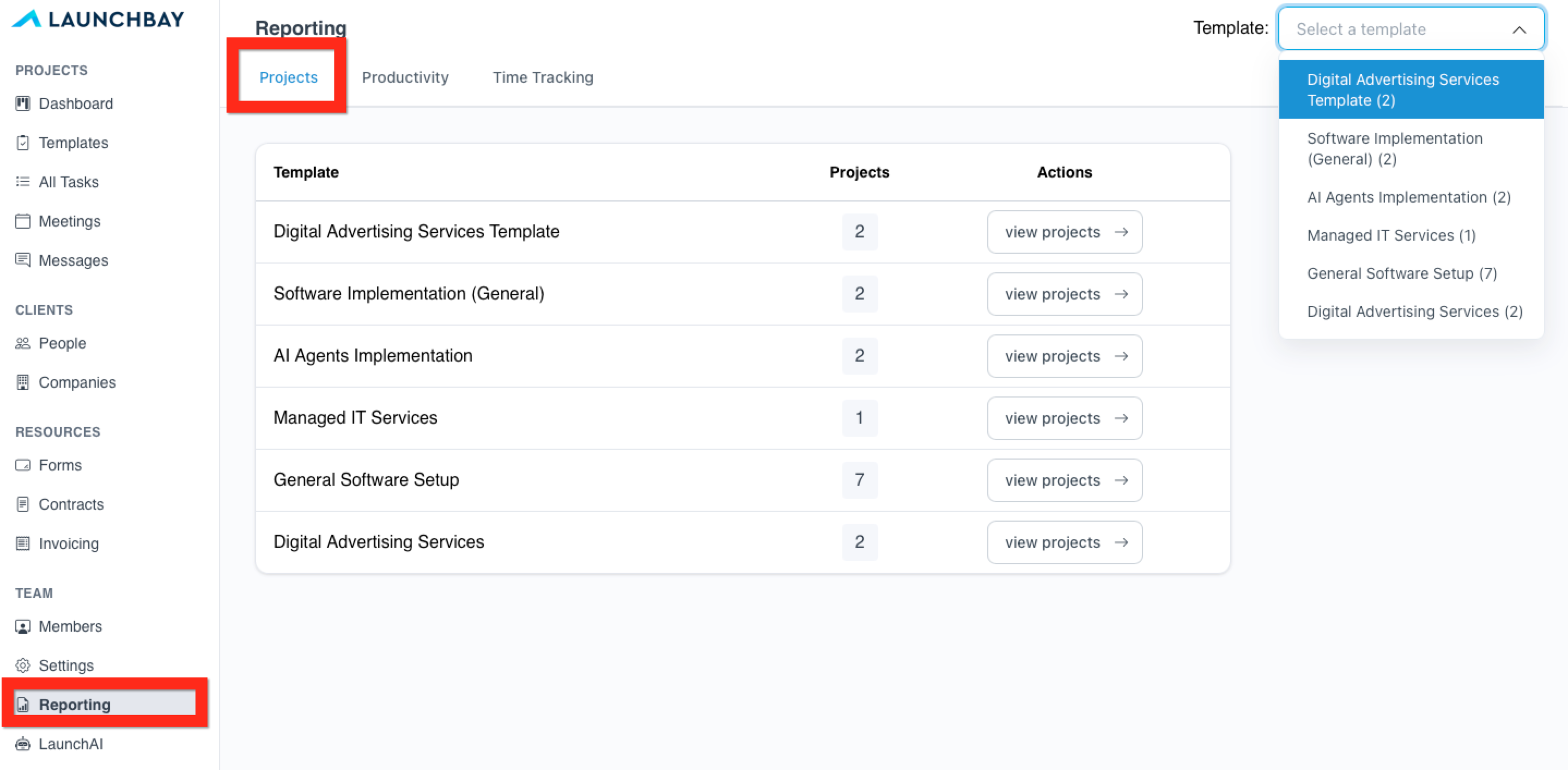Viewport: 1568px width, 770px height.
Task: Click the Settings gear icon
Action: [x=22, y=666]
